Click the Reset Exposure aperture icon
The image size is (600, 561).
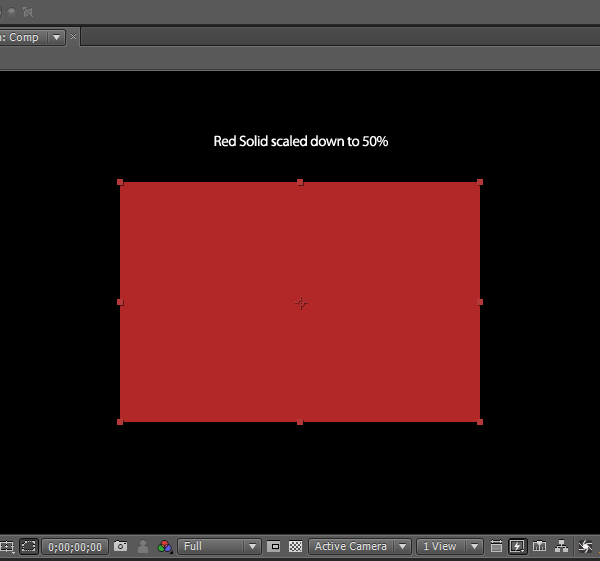tap(585, 546)
